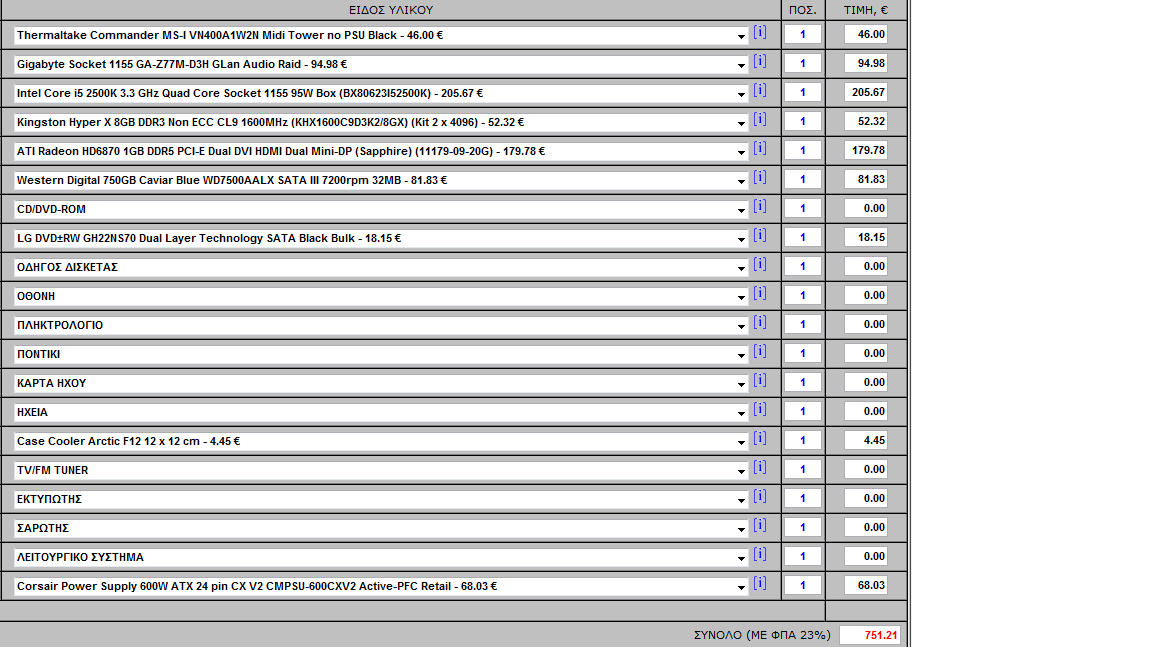Screen dimensions: 1152x648
Task: Click info icon for ΗΧΕΙΑ row
Action: 760,410
